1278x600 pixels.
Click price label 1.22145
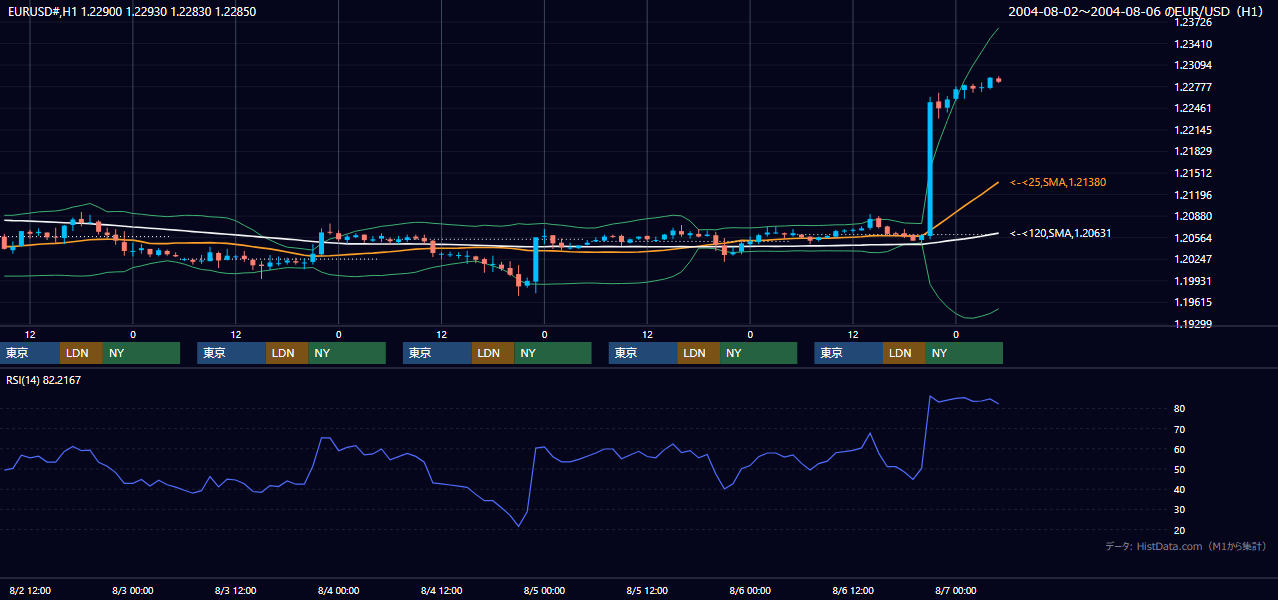click(1192, 130)
